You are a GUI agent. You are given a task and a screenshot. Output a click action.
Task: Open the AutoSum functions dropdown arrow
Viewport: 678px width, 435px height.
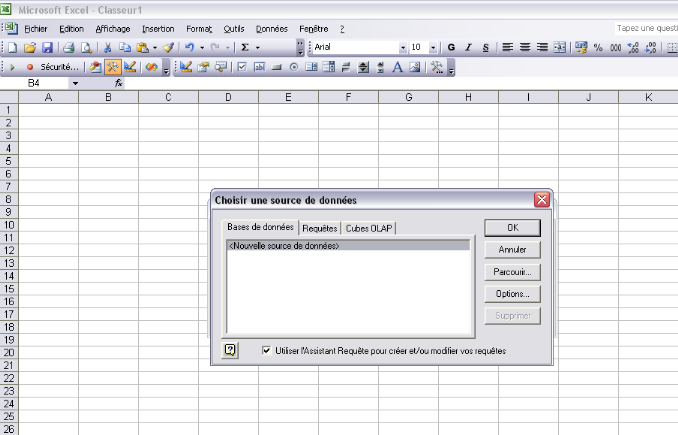click(258, 48)
